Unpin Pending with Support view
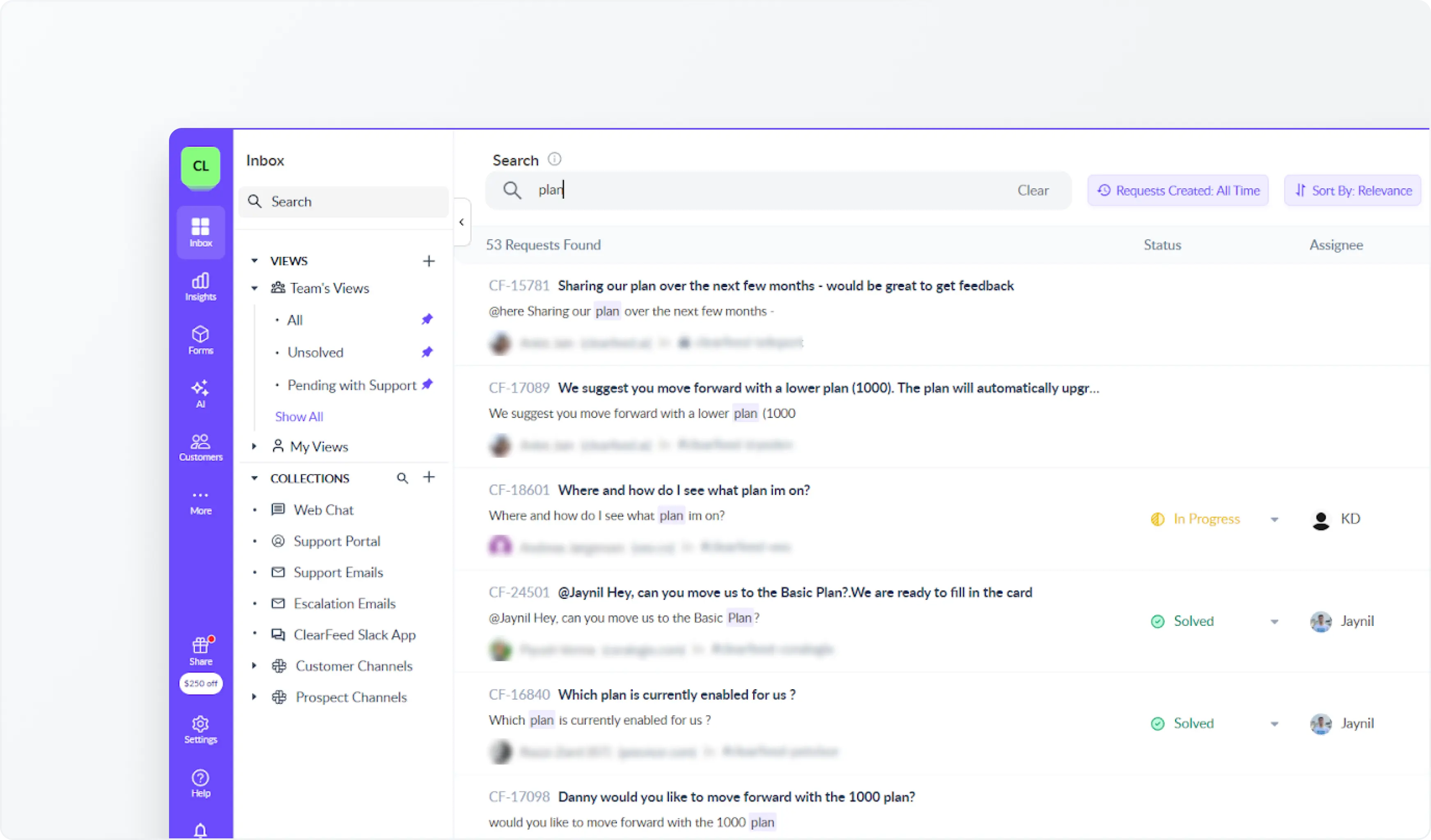This screenshot has height=840, width=1431. (x=427, y=384)
